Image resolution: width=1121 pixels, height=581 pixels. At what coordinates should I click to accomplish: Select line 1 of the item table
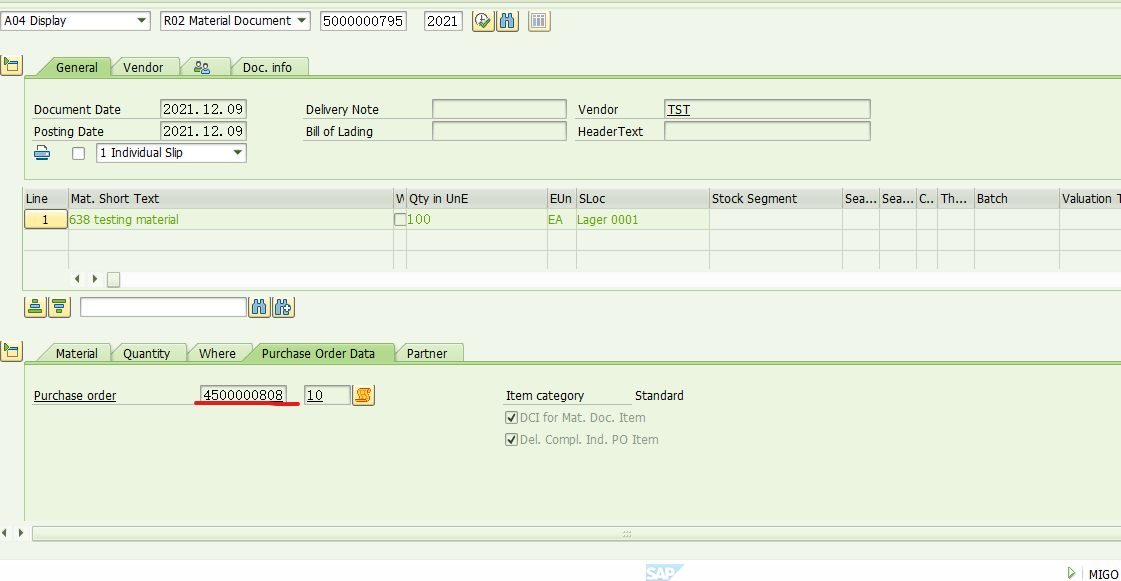point(45,219)
